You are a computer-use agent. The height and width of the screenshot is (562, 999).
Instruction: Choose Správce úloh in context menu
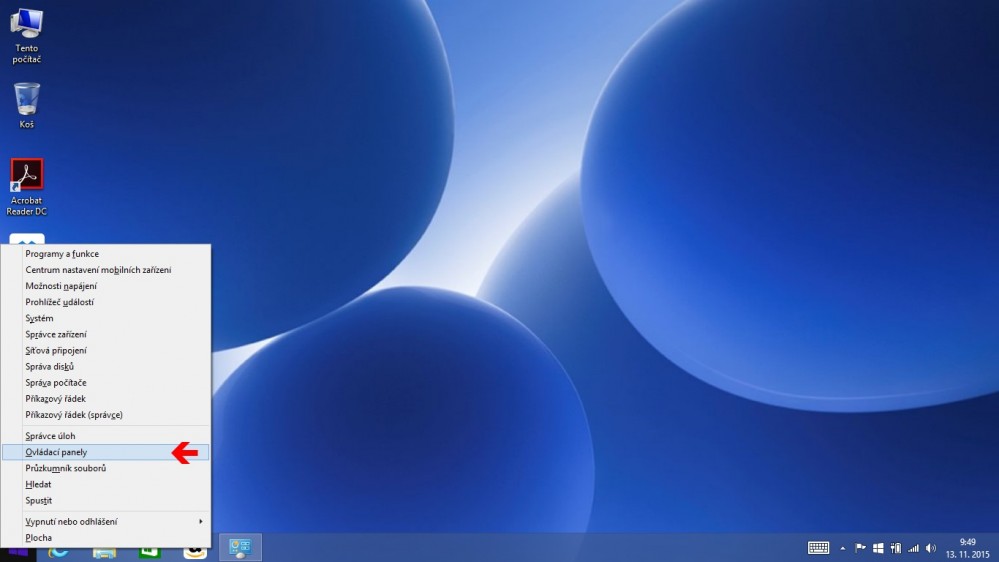click(x=50, y=436)
